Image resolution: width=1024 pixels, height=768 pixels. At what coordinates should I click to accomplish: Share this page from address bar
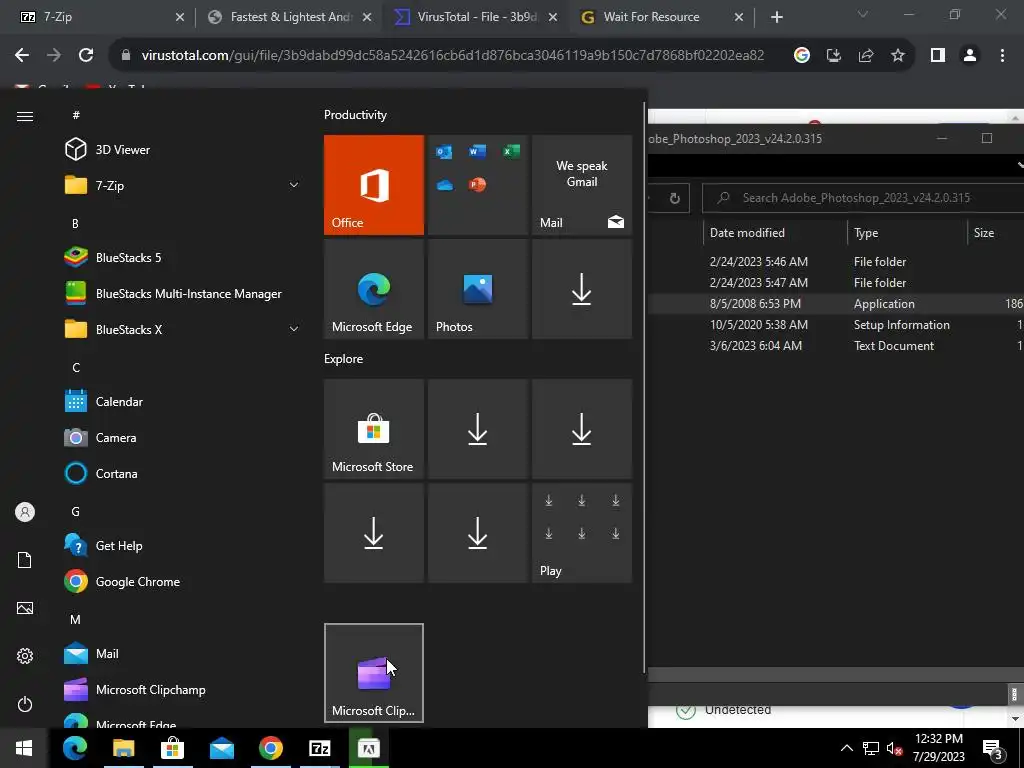coord(866,56)
